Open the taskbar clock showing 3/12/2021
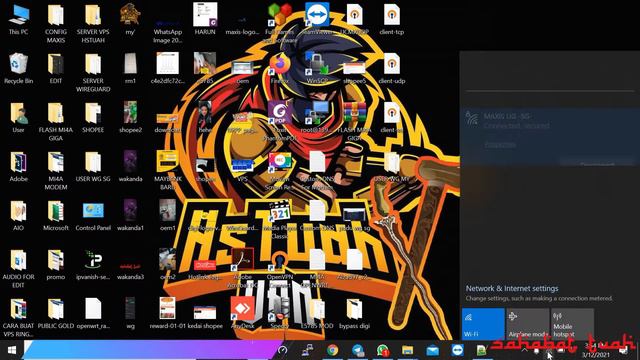This screenshot has width=640, height=360. (595, 351)
